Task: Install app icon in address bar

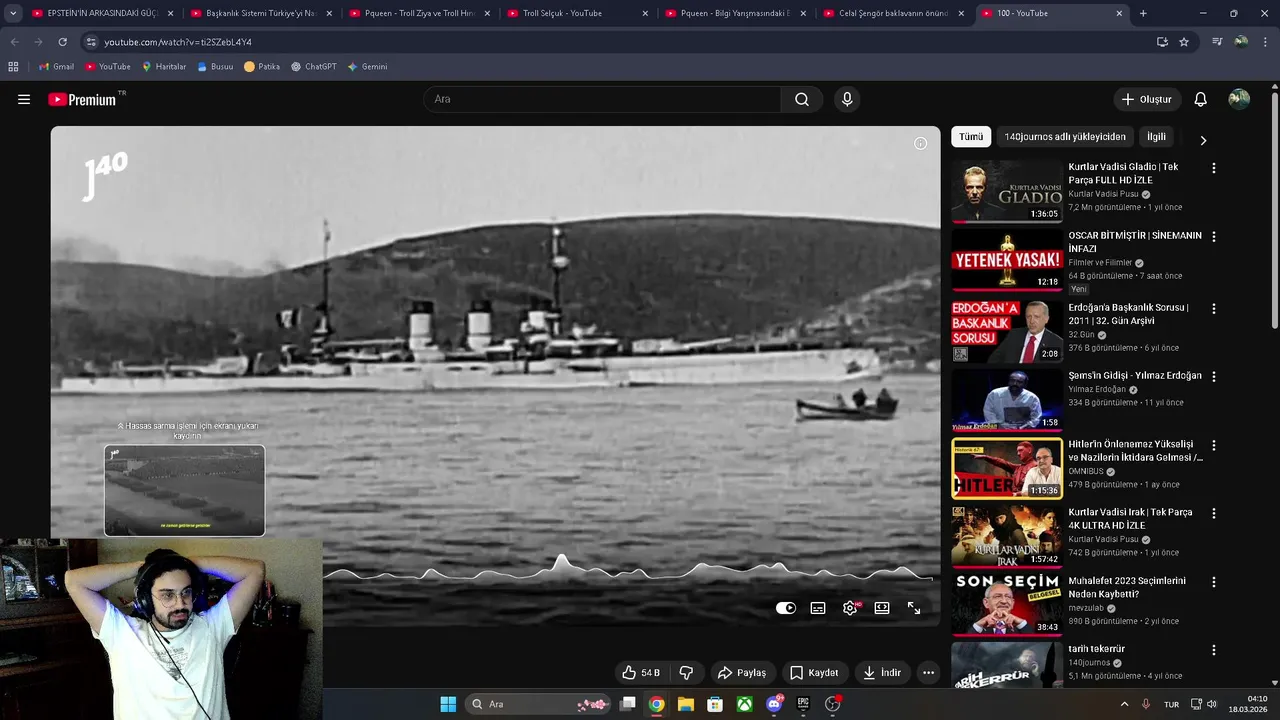Action: click(1162, 42)
